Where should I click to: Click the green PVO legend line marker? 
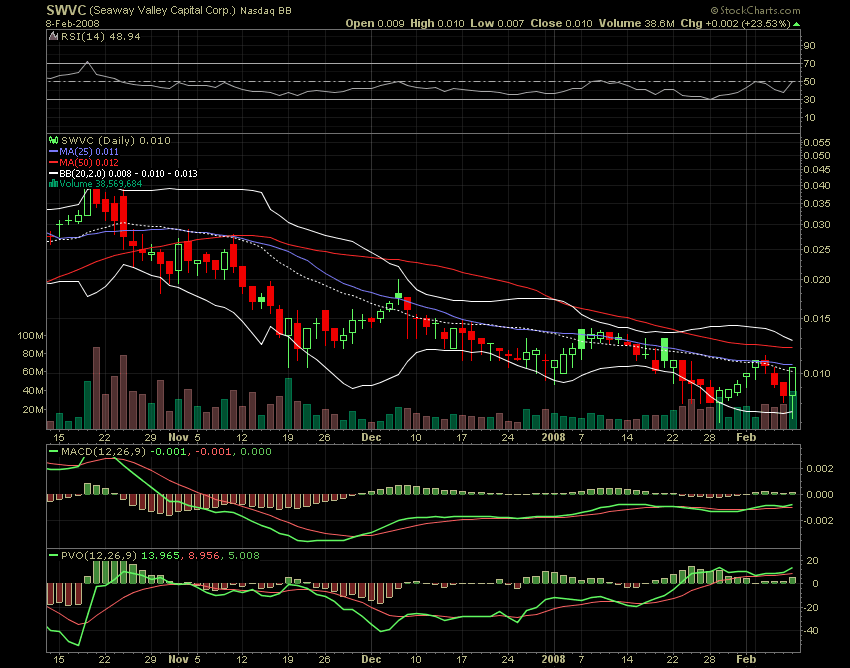54,556
